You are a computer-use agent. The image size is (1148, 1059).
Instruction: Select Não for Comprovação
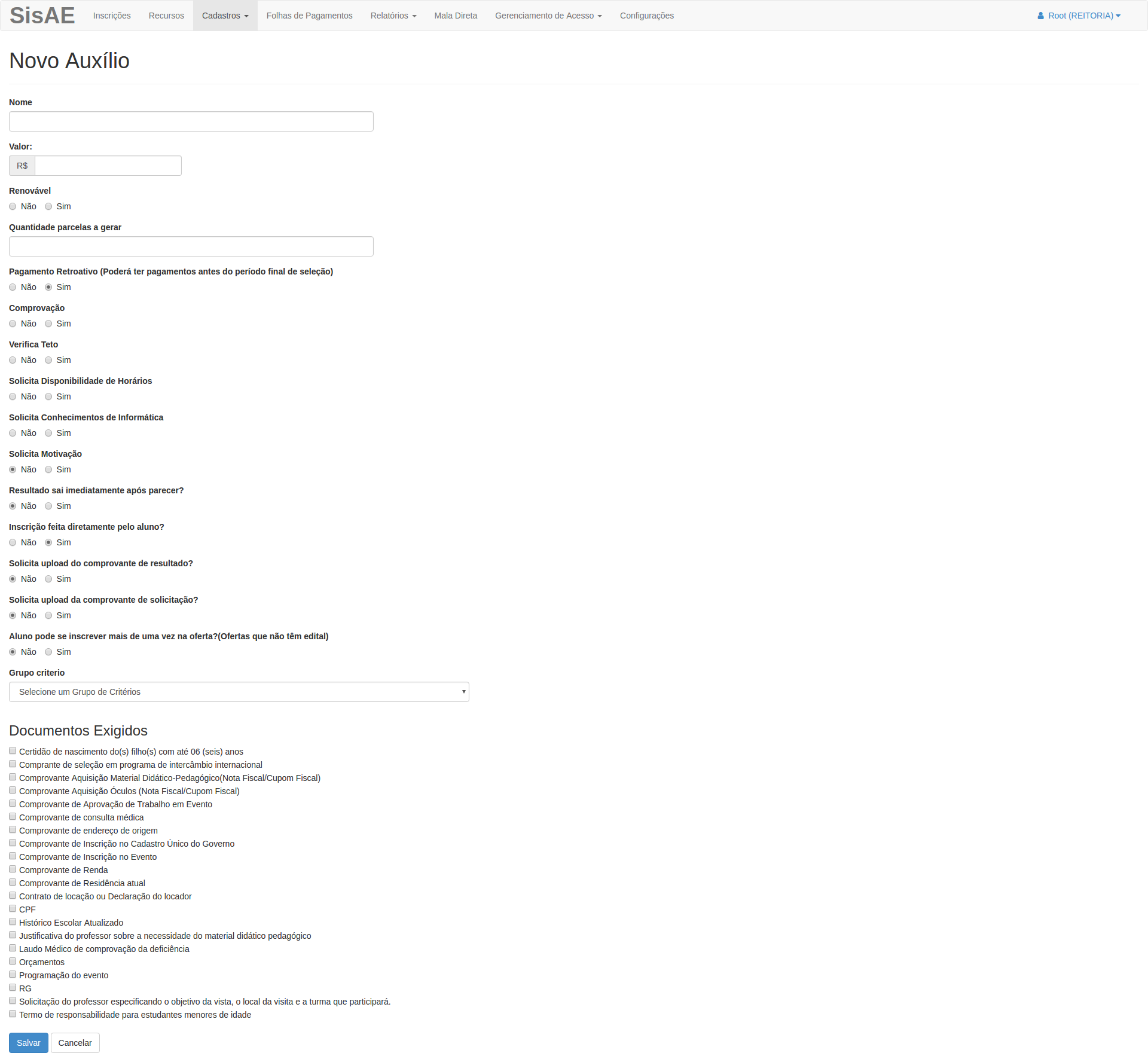coord(13,324)
